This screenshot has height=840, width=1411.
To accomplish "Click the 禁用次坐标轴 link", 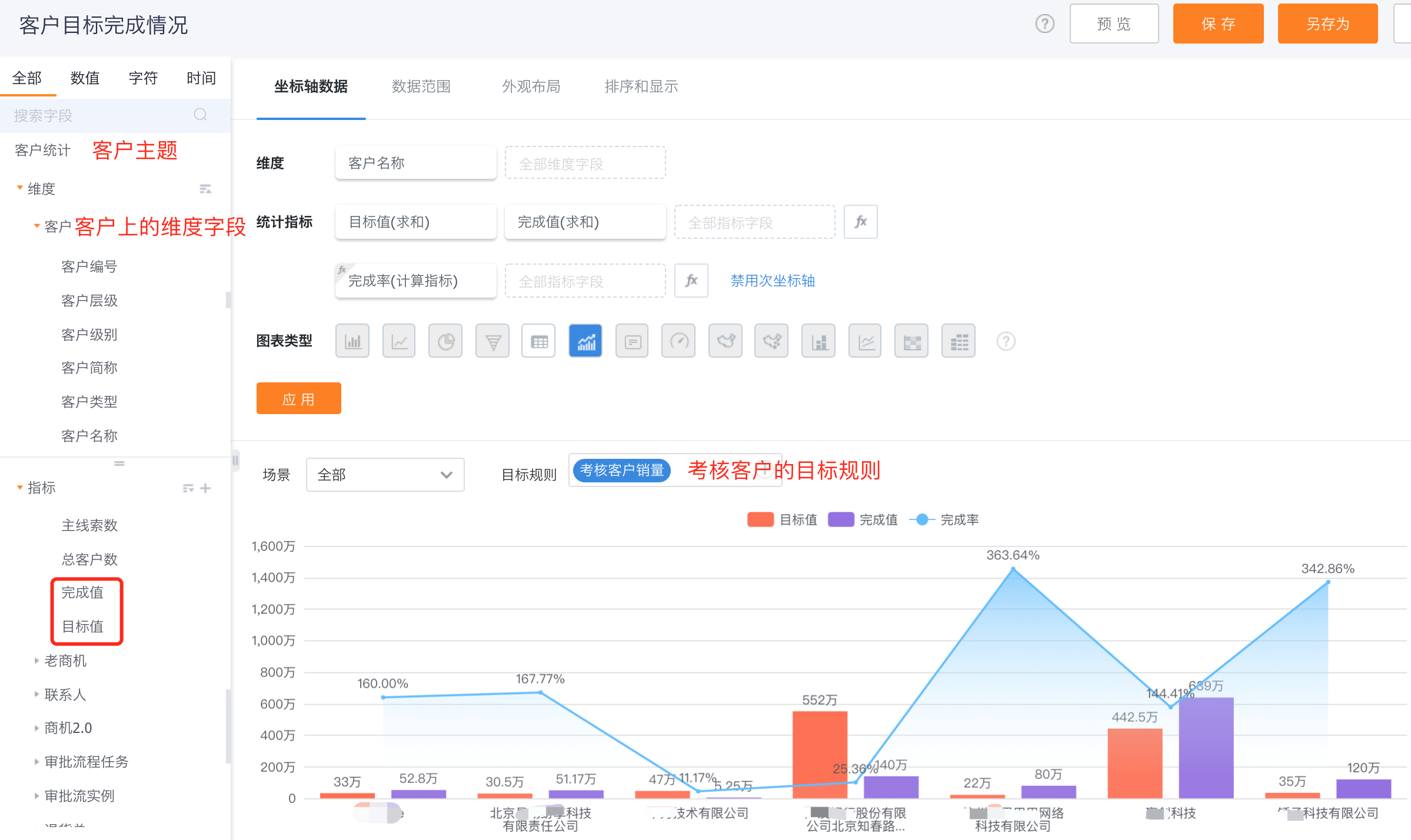I will (x=772, y=281).
